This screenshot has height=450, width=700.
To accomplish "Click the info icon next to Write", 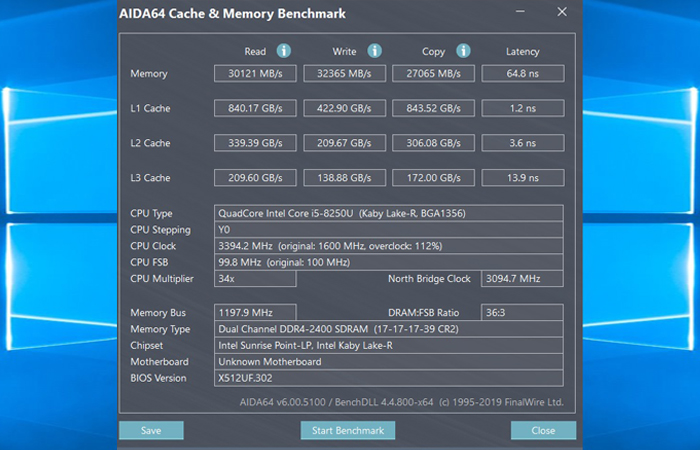I will (374, 51).
